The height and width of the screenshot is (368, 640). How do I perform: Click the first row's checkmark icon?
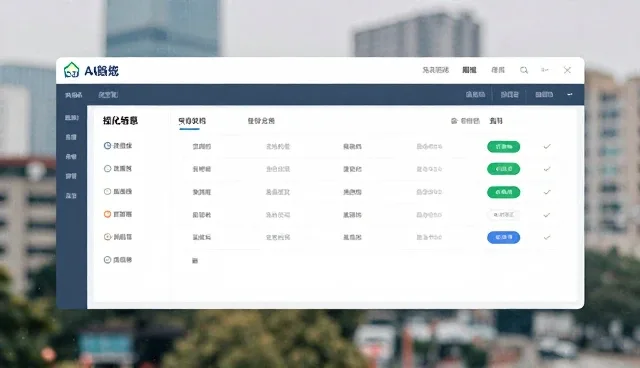point(547,146)
